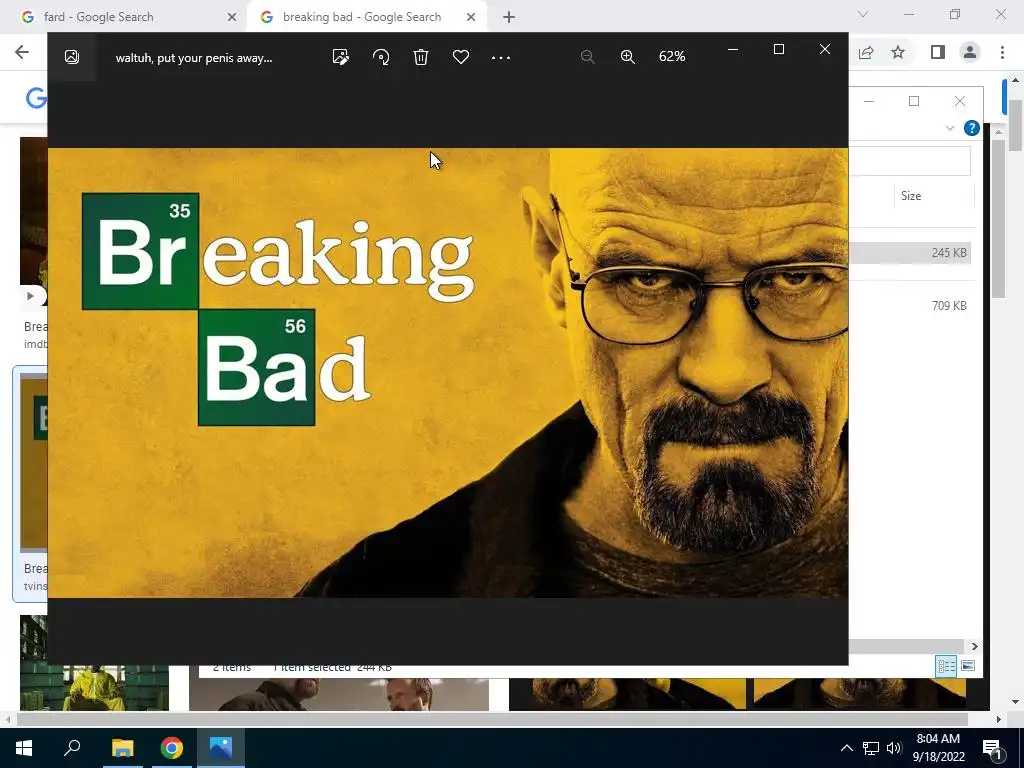1024x768 pixels.
Task: Open File Explorer help icon
Action: 972,128
